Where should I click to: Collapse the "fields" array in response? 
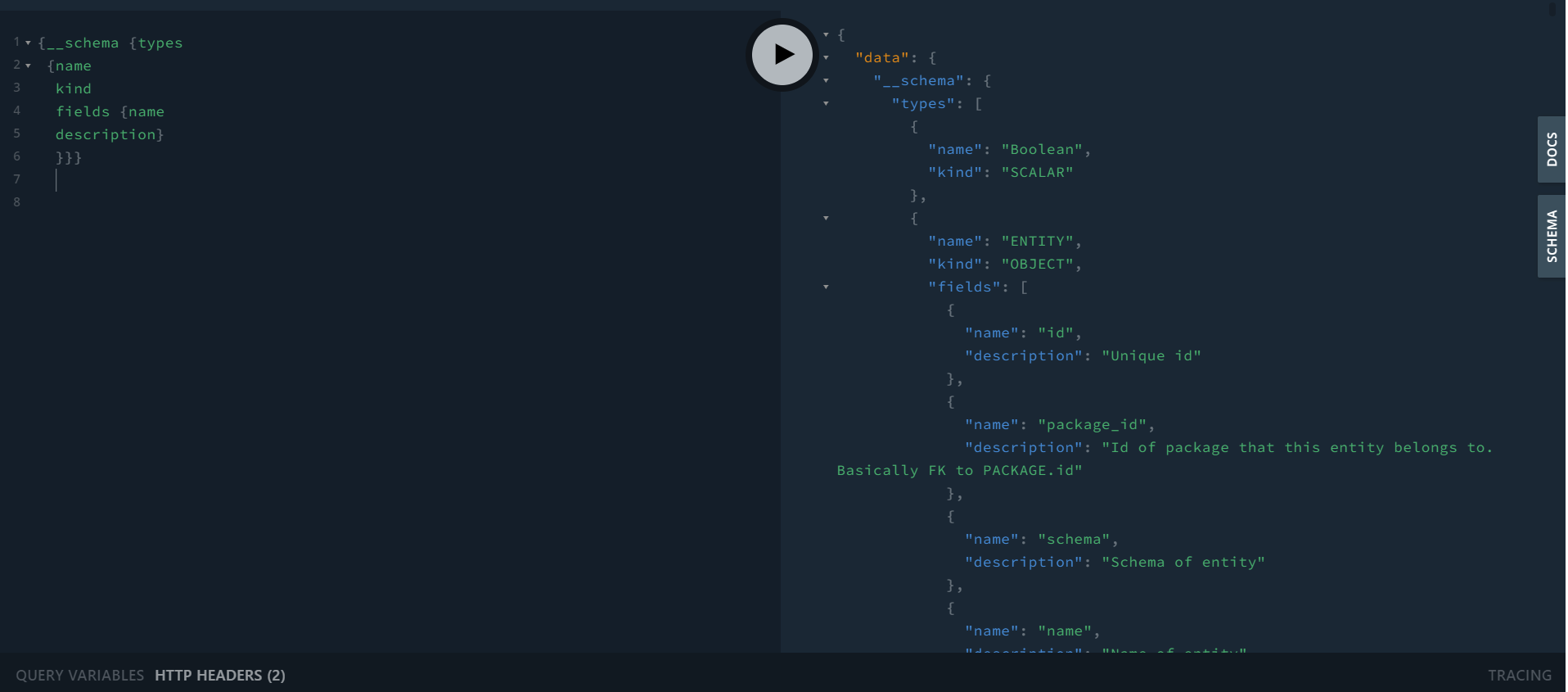pyautogui.click(x=826, y=287)
